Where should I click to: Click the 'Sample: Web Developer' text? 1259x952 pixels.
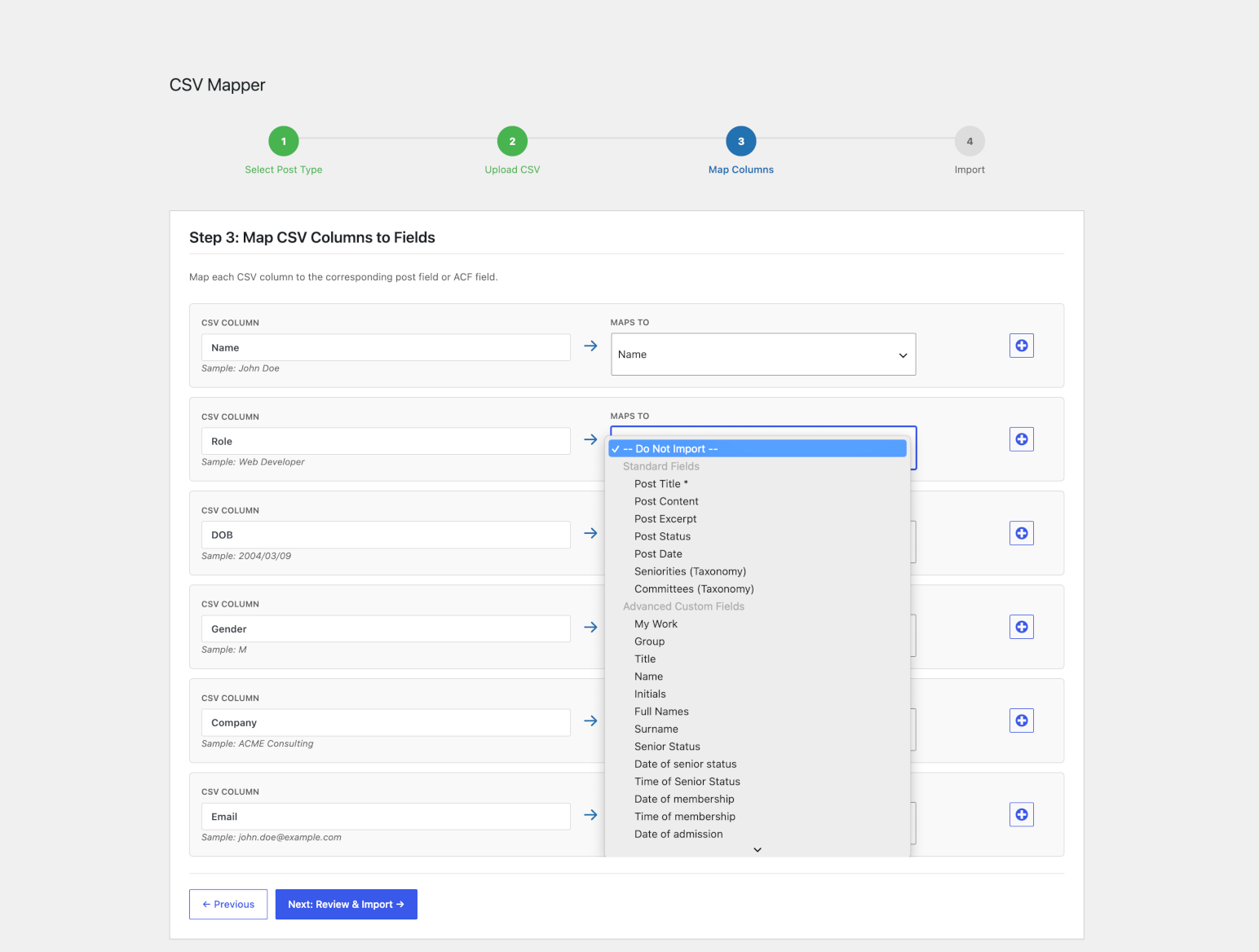[x=253, y=462]
